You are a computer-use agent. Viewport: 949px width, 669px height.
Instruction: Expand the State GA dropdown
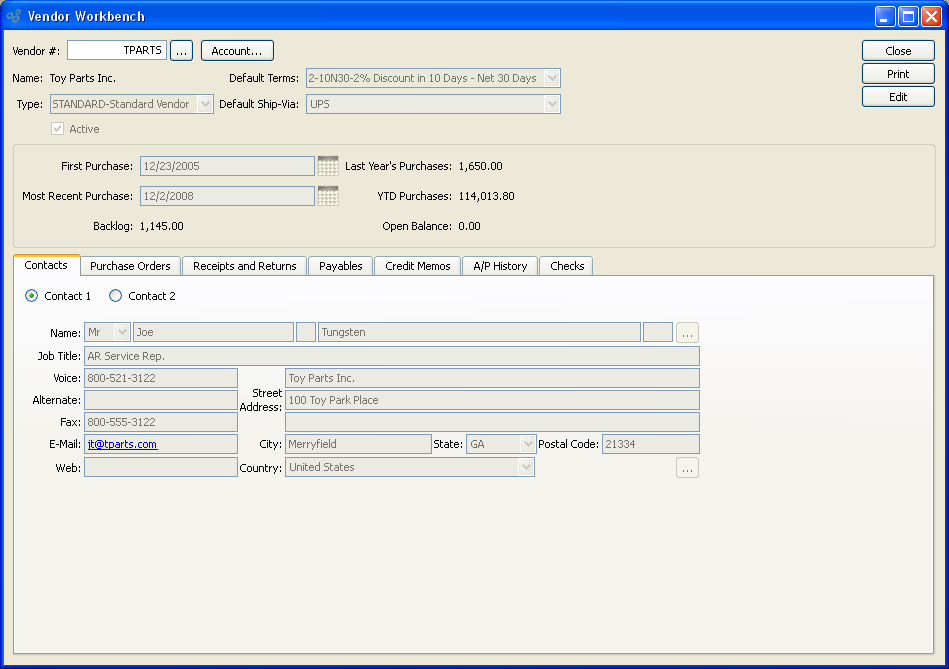tap(528, 444)
